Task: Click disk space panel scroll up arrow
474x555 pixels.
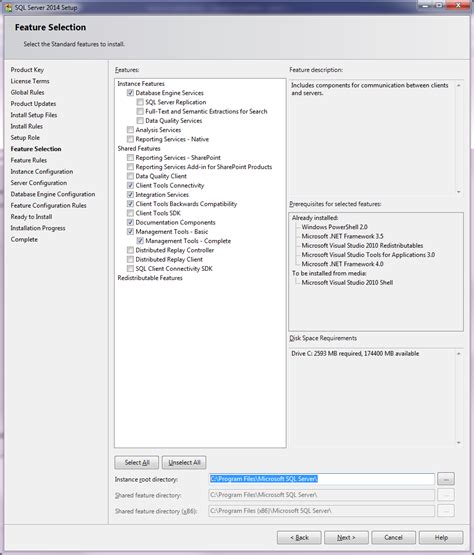Action: click(459, 354)
